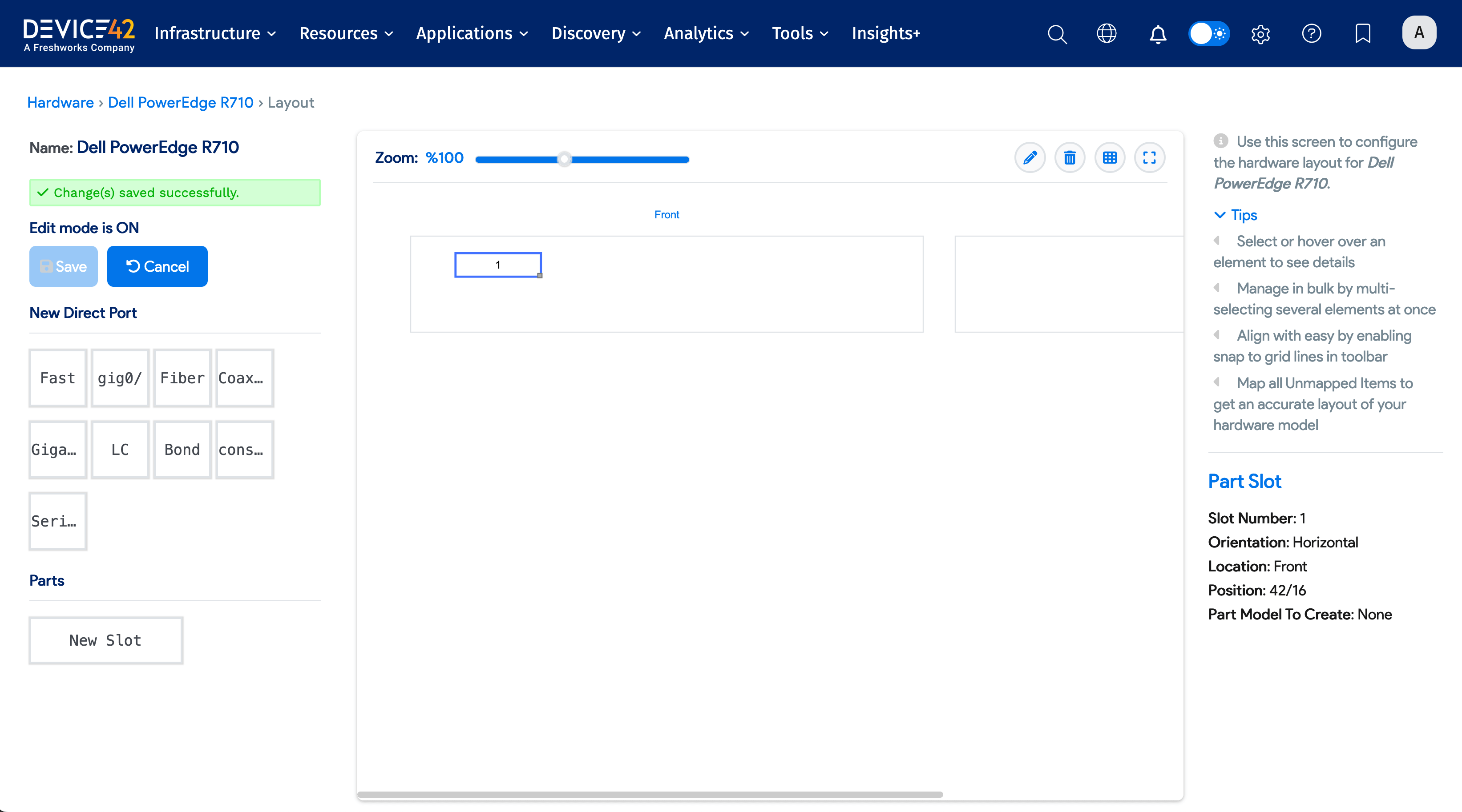Go to Insights+ menu item

click(885, 33)
